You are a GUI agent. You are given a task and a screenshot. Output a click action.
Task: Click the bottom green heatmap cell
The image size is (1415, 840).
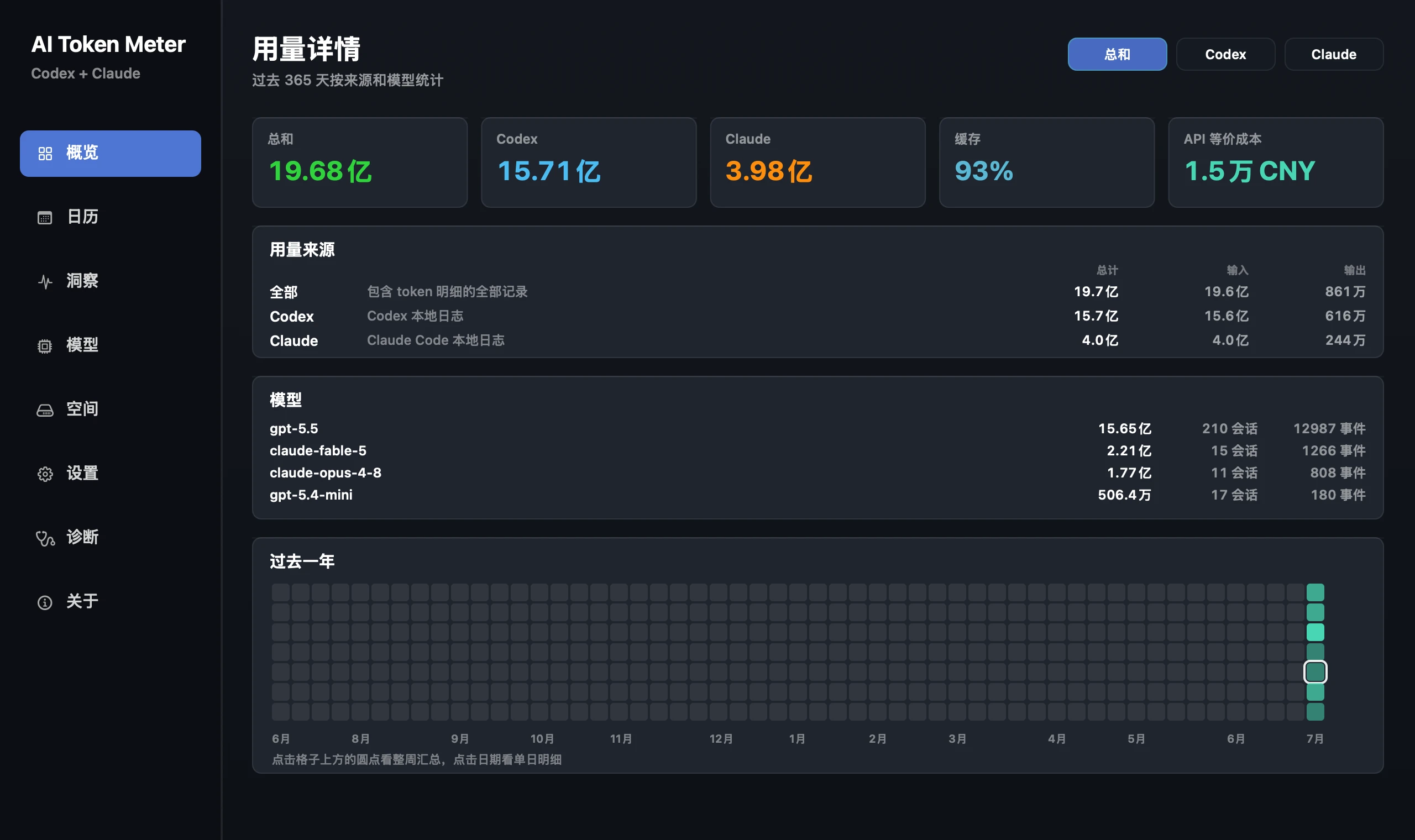(1315, 711)
